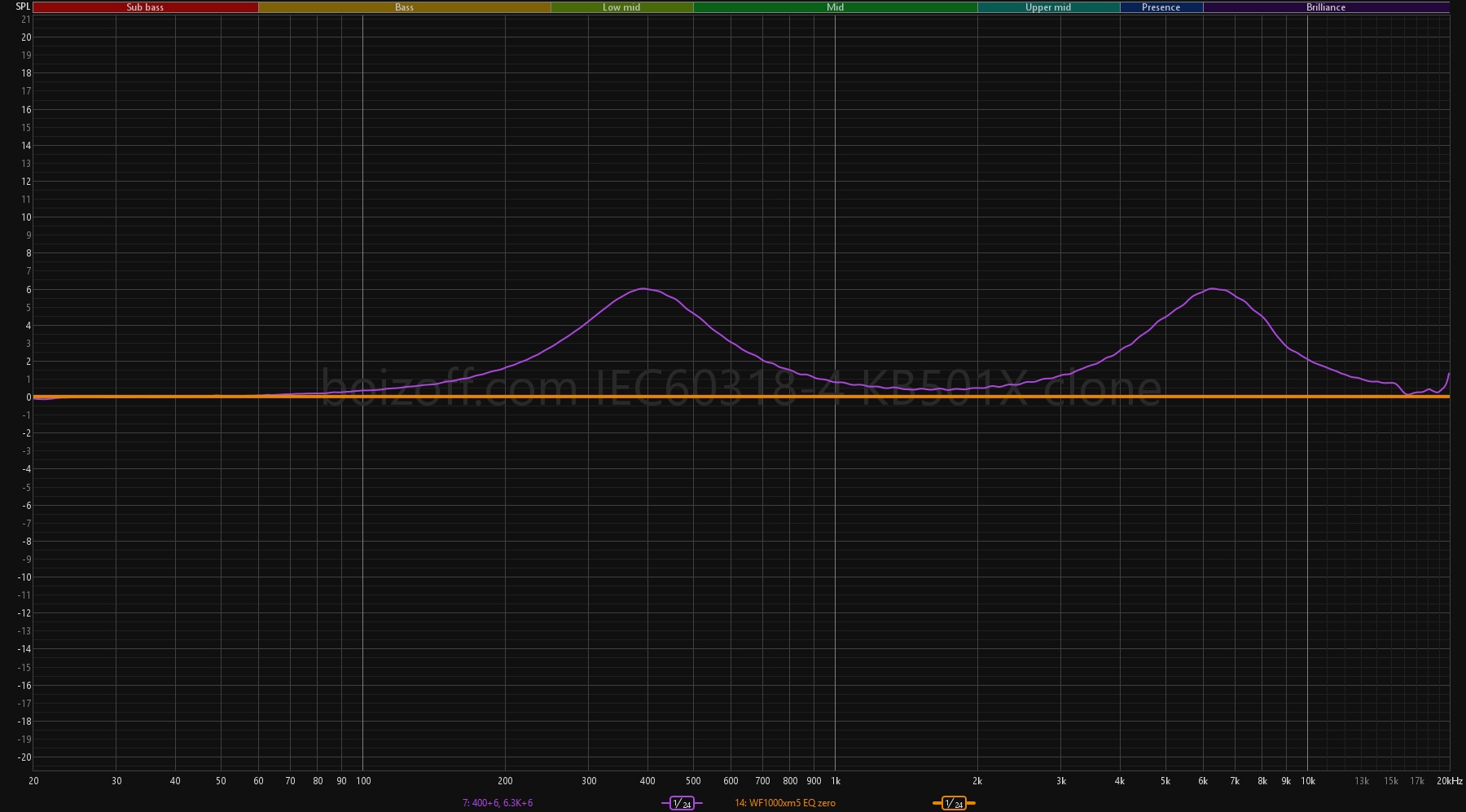Click the 1k label on frequency axis
Viewport: 1466px width, 812px height.
(x=835, y=781)
